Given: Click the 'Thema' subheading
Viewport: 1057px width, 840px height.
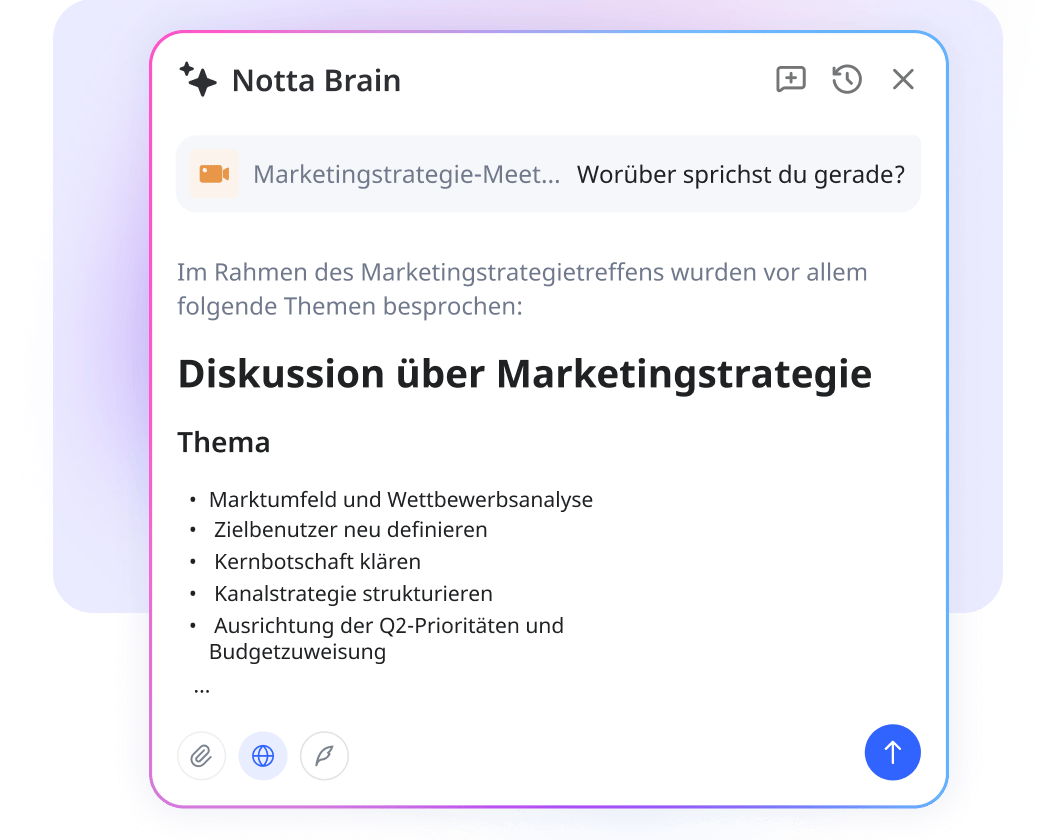Looking at the screenshot, I should (224, 443).
